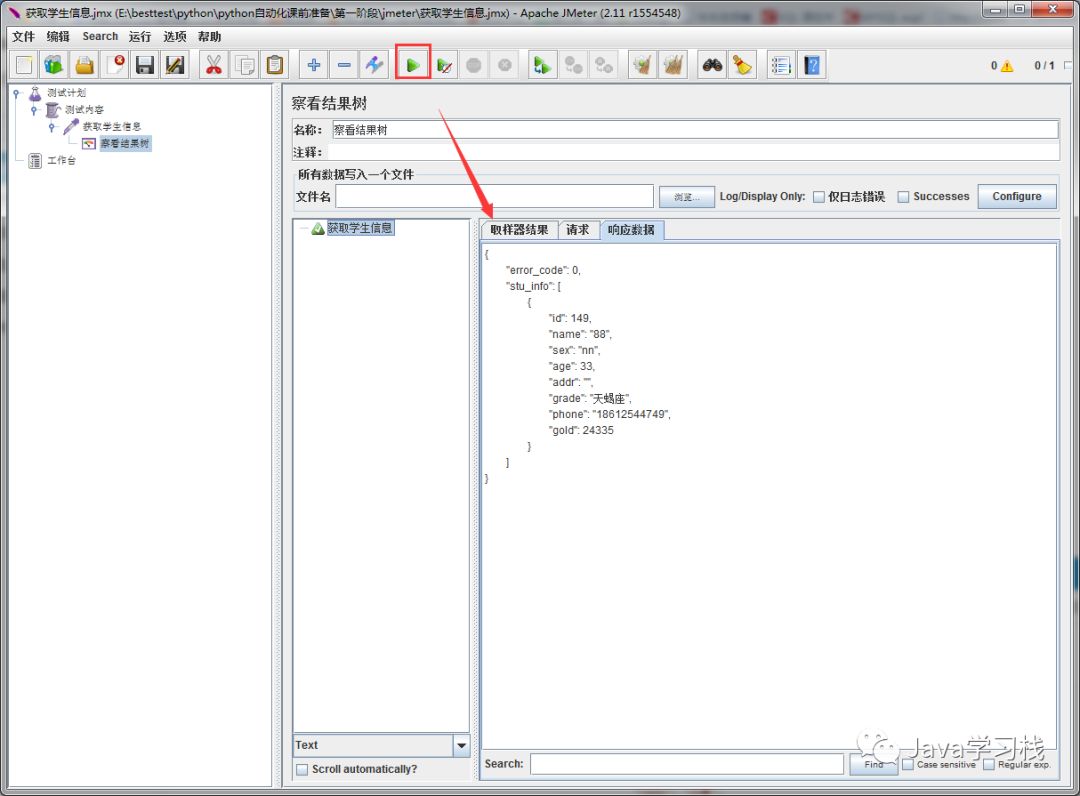Enable 仅日志错误 checkbox

pos(819,197)
